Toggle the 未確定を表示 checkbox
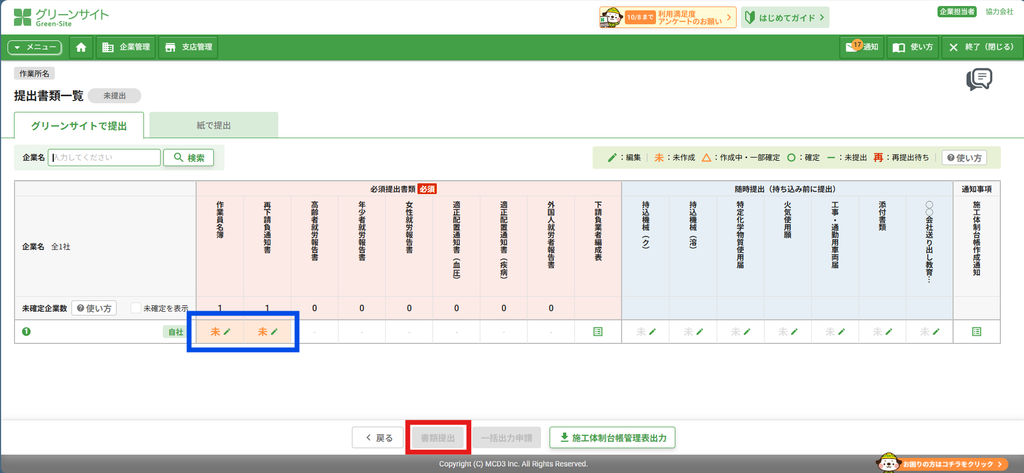 (135, 308)
